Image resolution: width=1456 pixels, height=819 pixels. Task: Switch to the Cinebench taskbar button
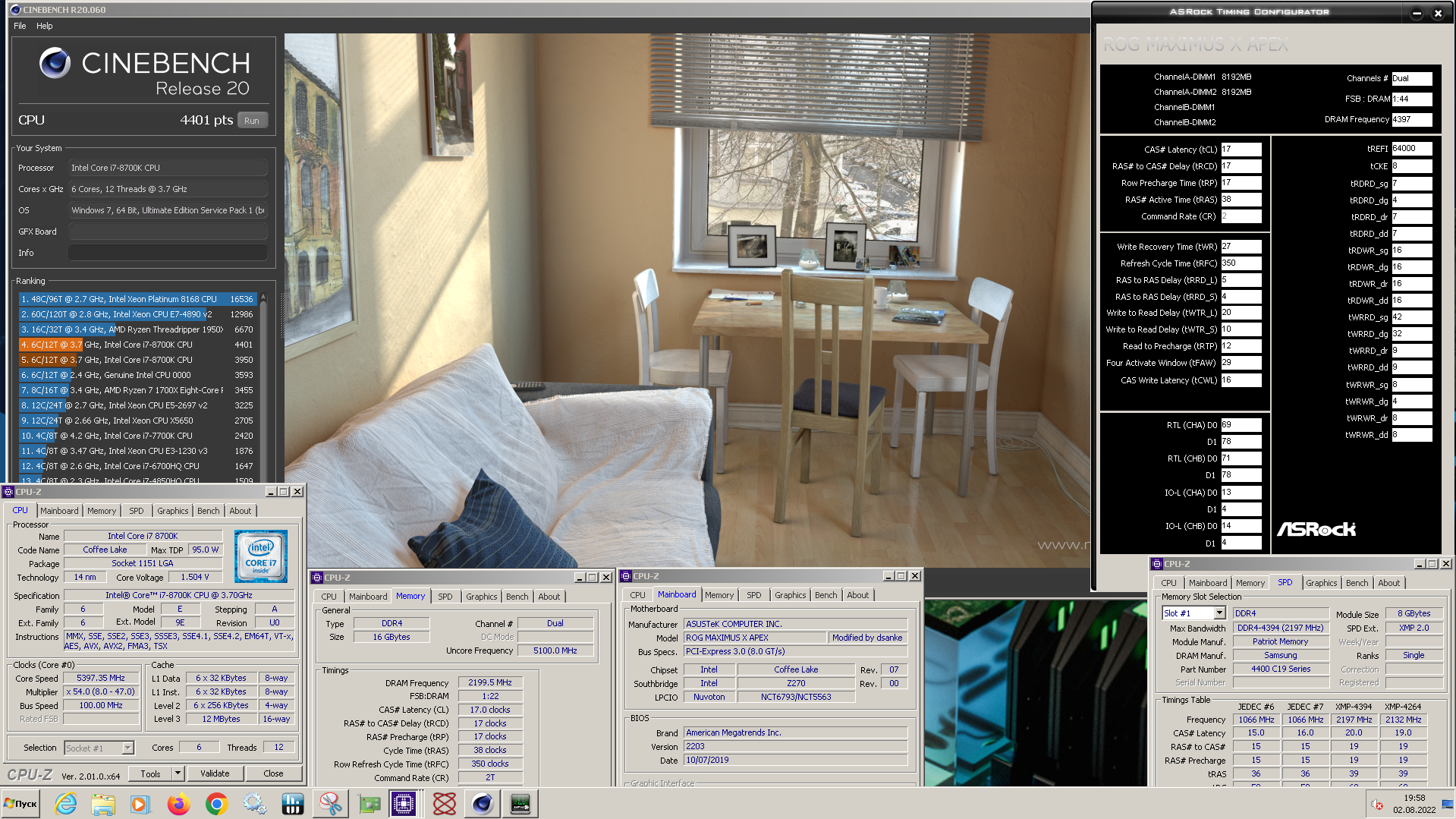click(x=483, y=804)
